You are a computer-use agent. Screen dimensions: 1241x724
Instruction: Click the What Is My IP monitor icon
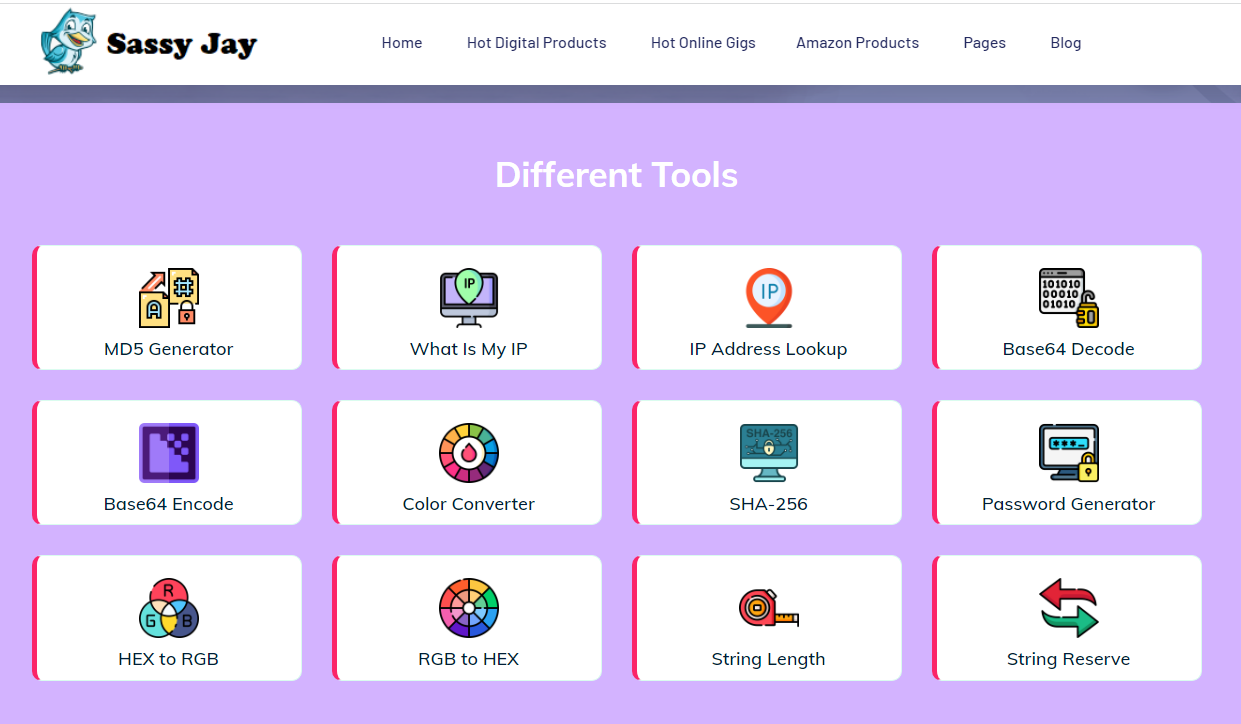(468, 297)
